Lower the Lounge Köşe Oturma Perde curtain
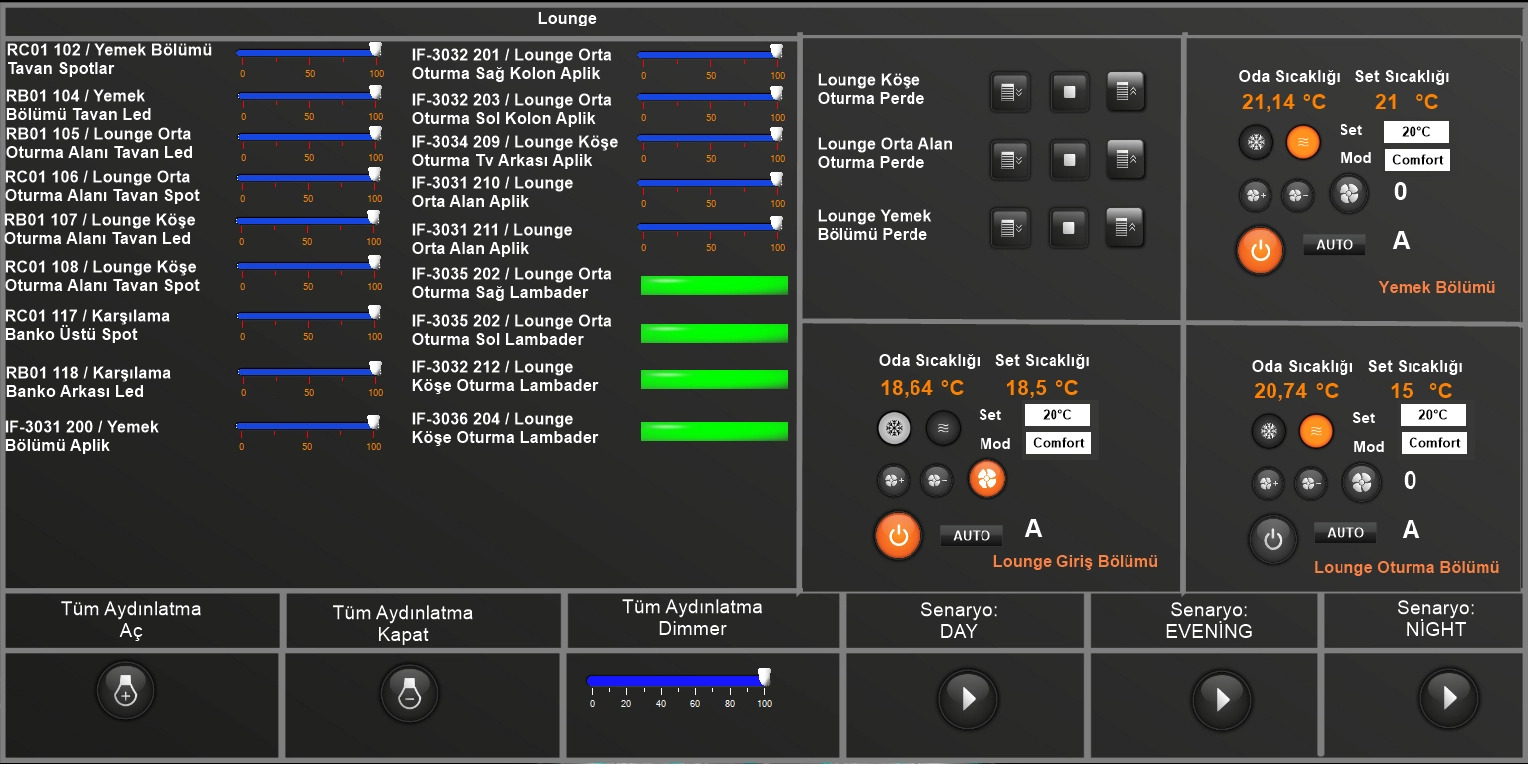The width and height of the screenshot is (1528, 764). point(1010,92)
